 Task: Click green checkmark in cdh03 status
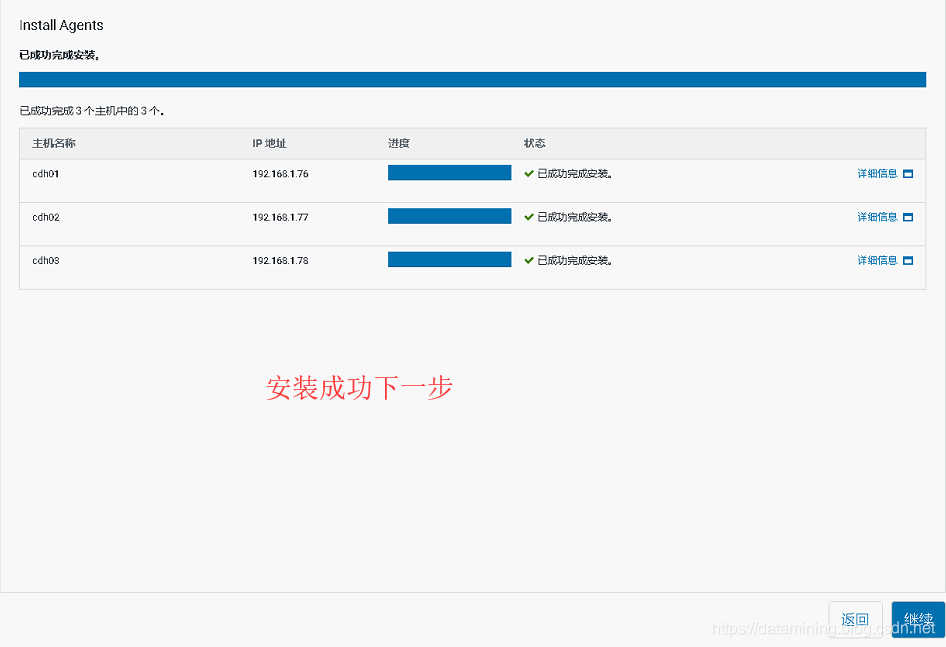[529, 261]
